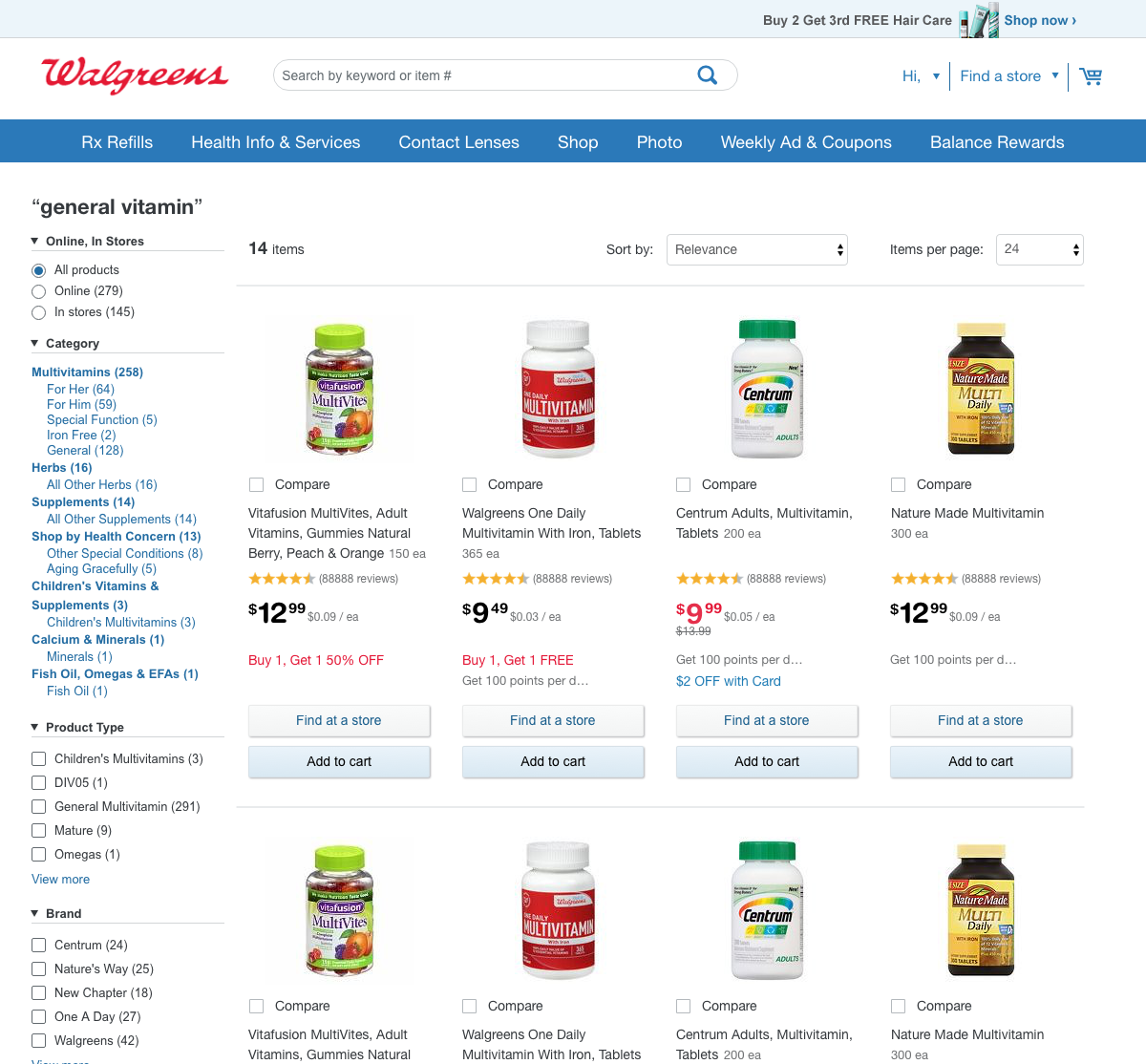Image resolution: width=1146 pixels, height=1064 pixels.
Task: Open the Sort by Relevance dropdown
Action: pos(757,249)
